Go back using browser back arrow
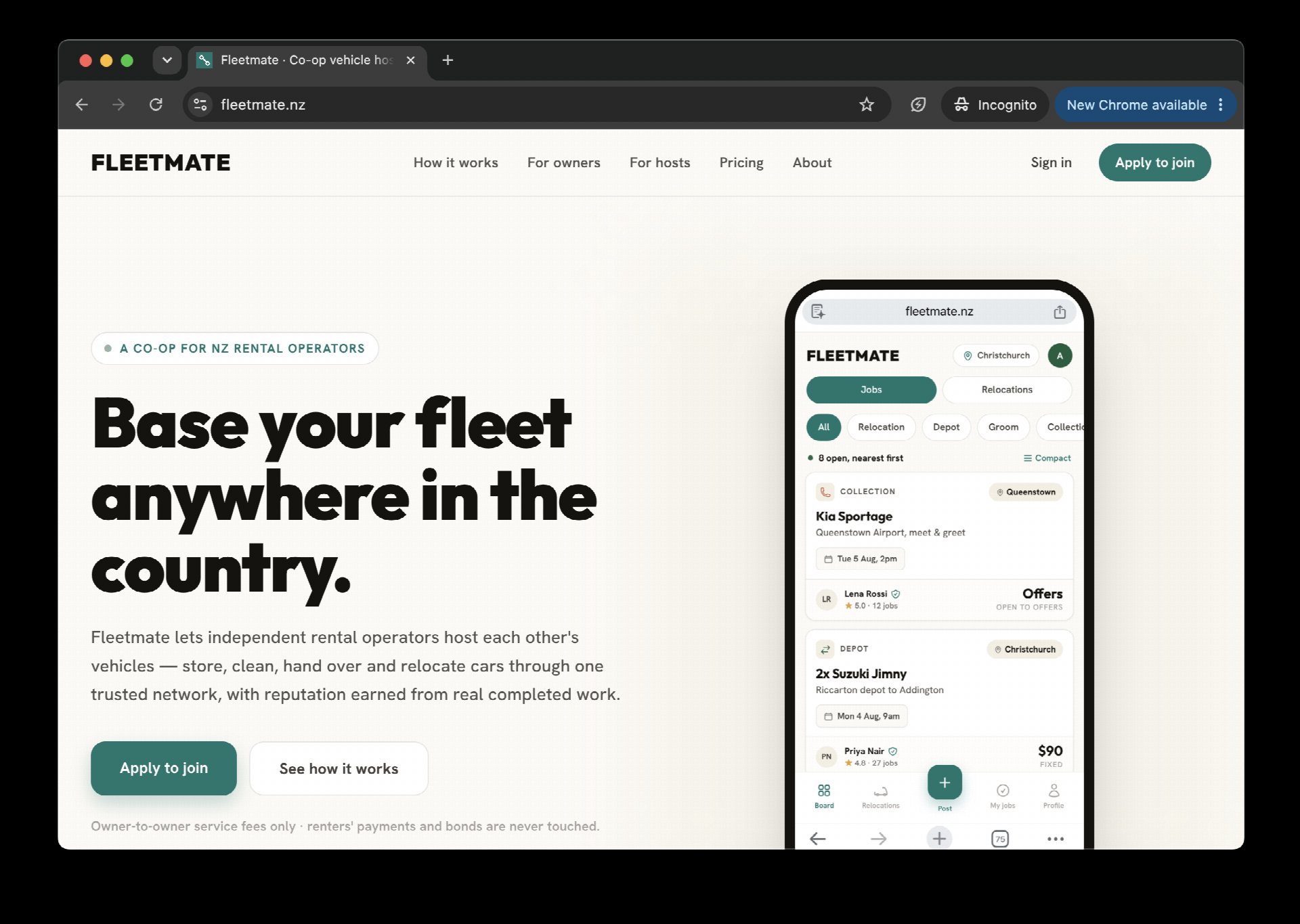Screen dimensions: 1300x924 (x=82, y=104)
